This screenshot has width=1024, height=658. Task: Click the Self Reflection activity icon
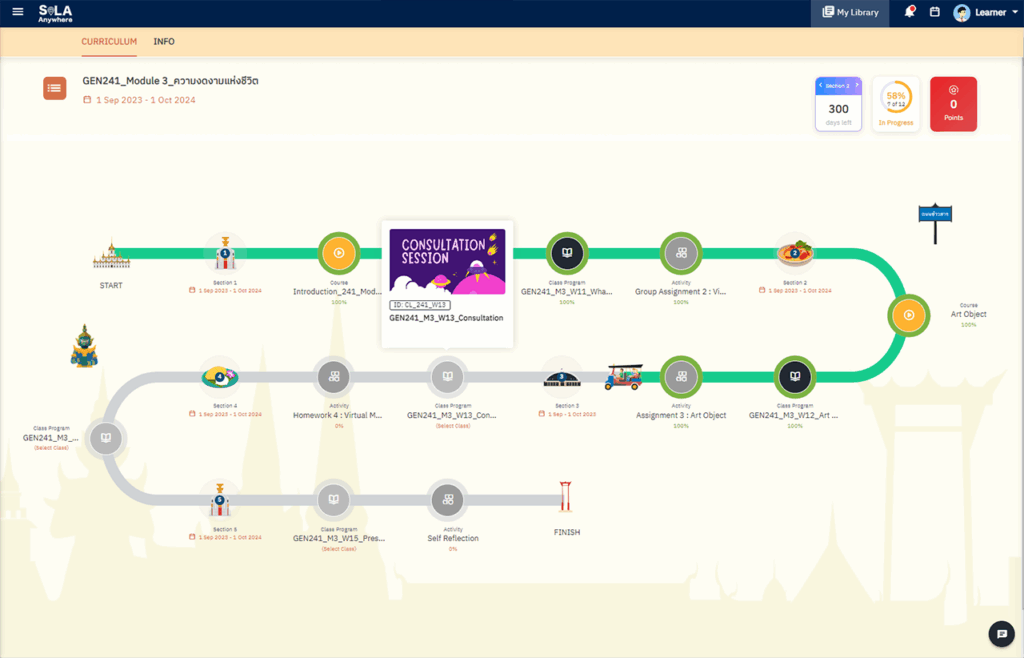point(447,500)
